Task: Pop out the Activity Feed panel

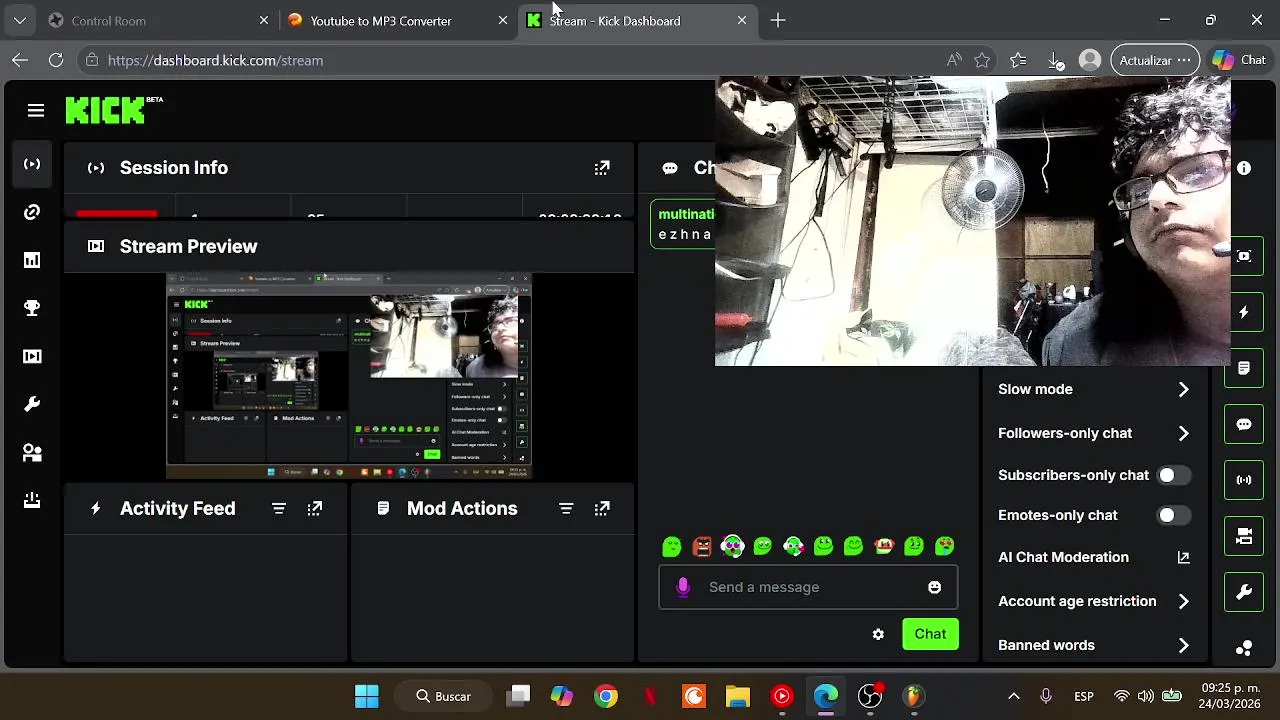Action: click(x=315, y=509)
